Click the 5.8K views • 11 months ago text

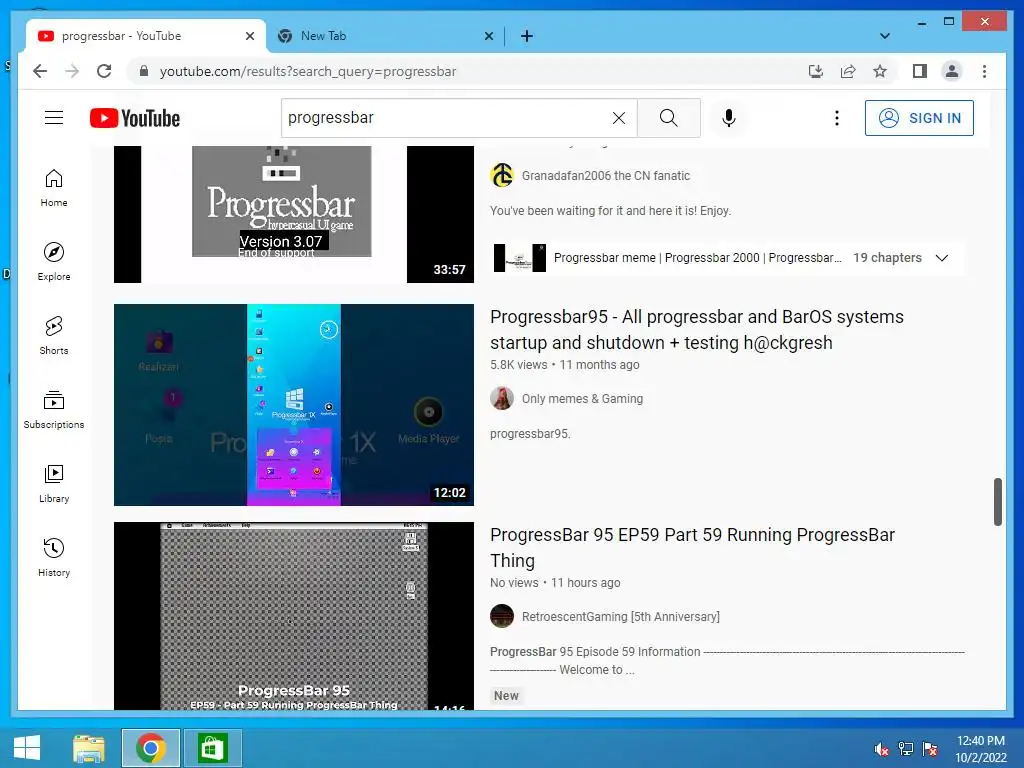564,365
